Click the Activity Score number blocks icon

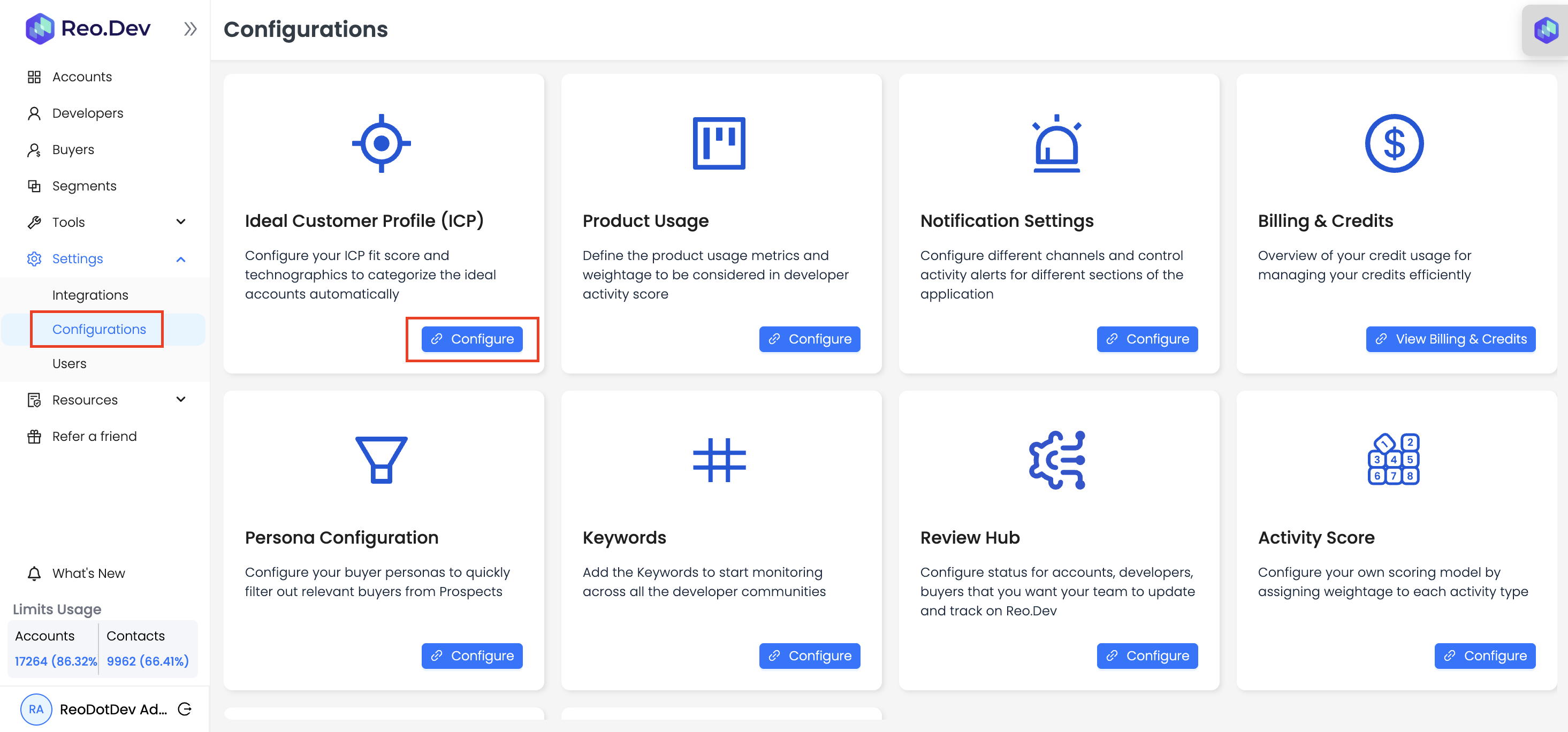pos(1394,460)
